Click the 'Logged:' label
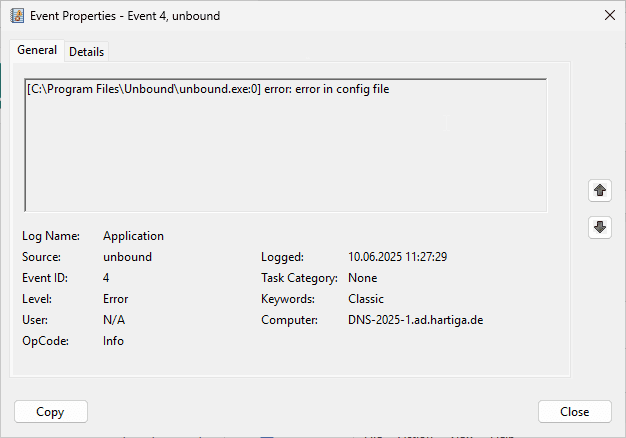626x438 pixels. pyautogui.click(x=282, y=257)
